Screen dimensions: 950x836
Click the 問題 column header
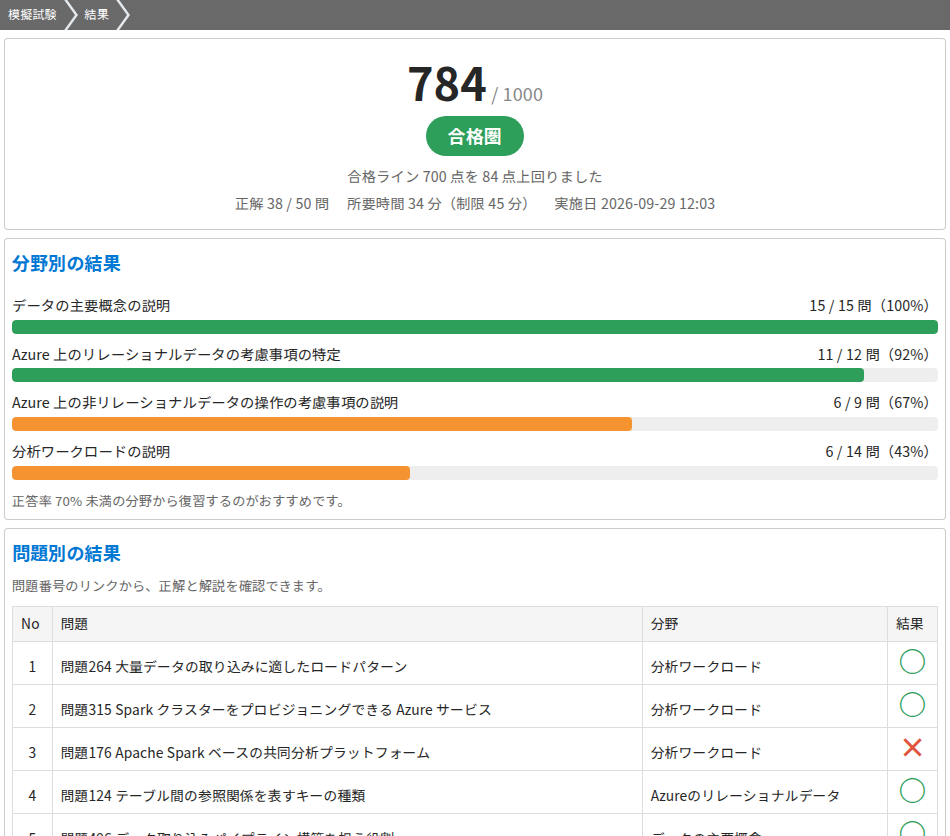347,624
